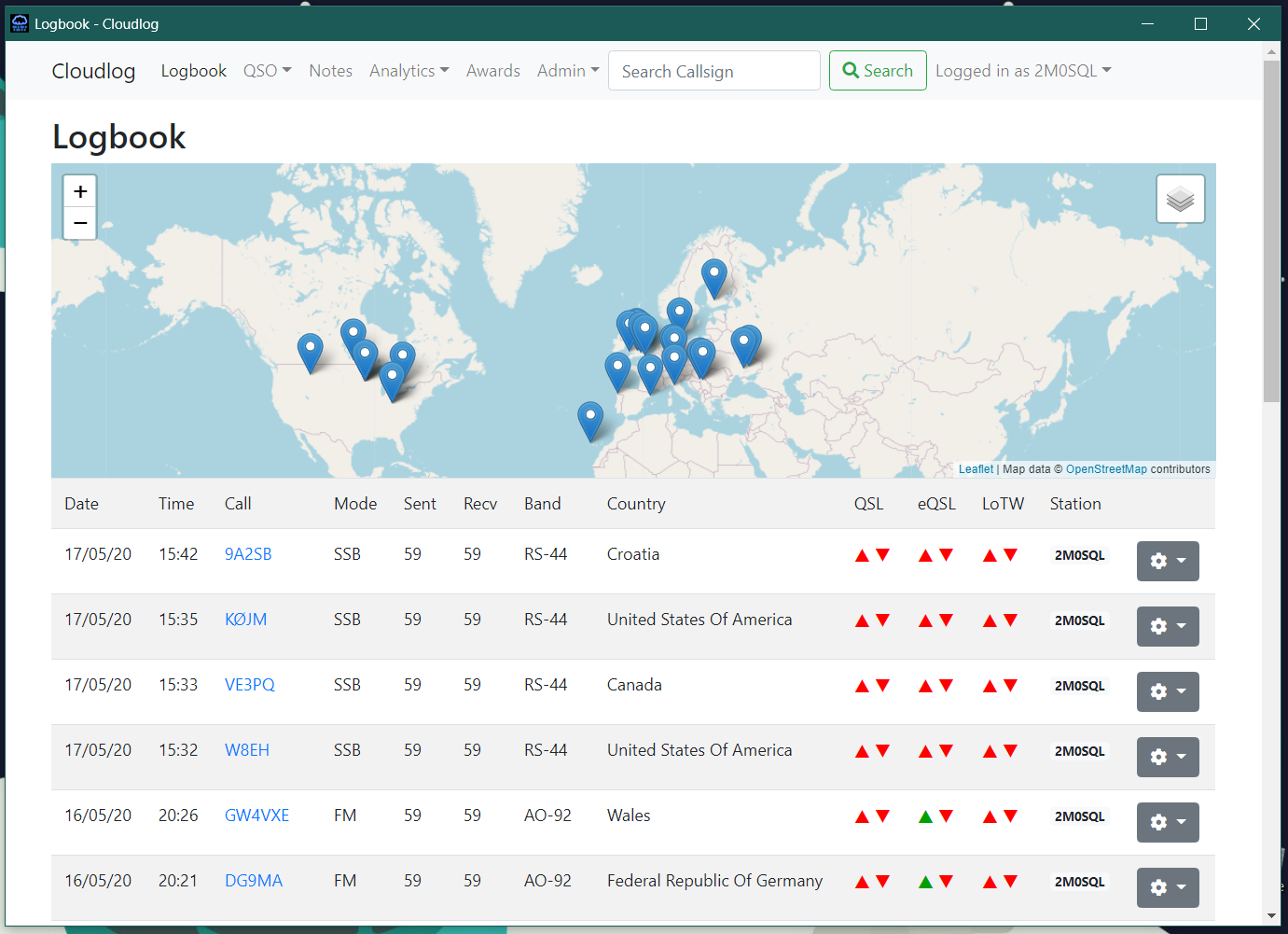Open callsign VE3PQ link
The image size is (1288, 934).
[x=250, y=685]
